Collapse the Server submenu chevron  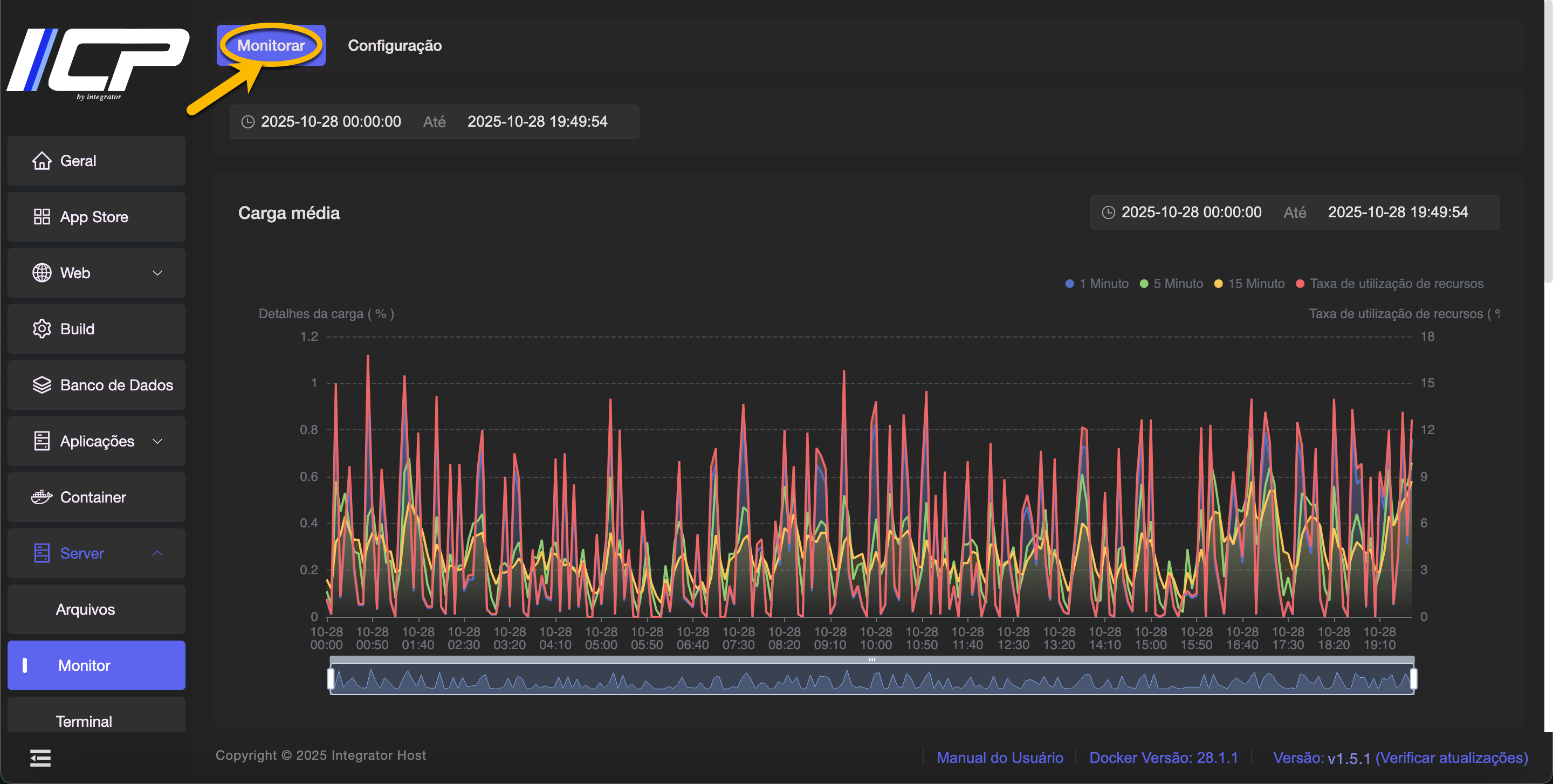157,553
